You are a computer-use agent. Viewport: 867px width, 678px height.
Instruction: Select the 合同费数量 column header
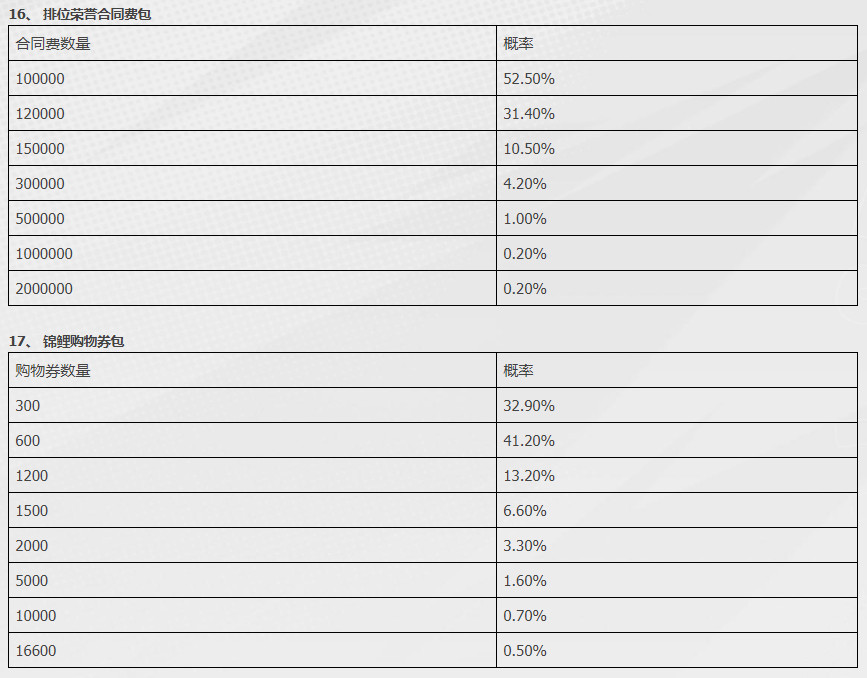[x=252, y=43]
